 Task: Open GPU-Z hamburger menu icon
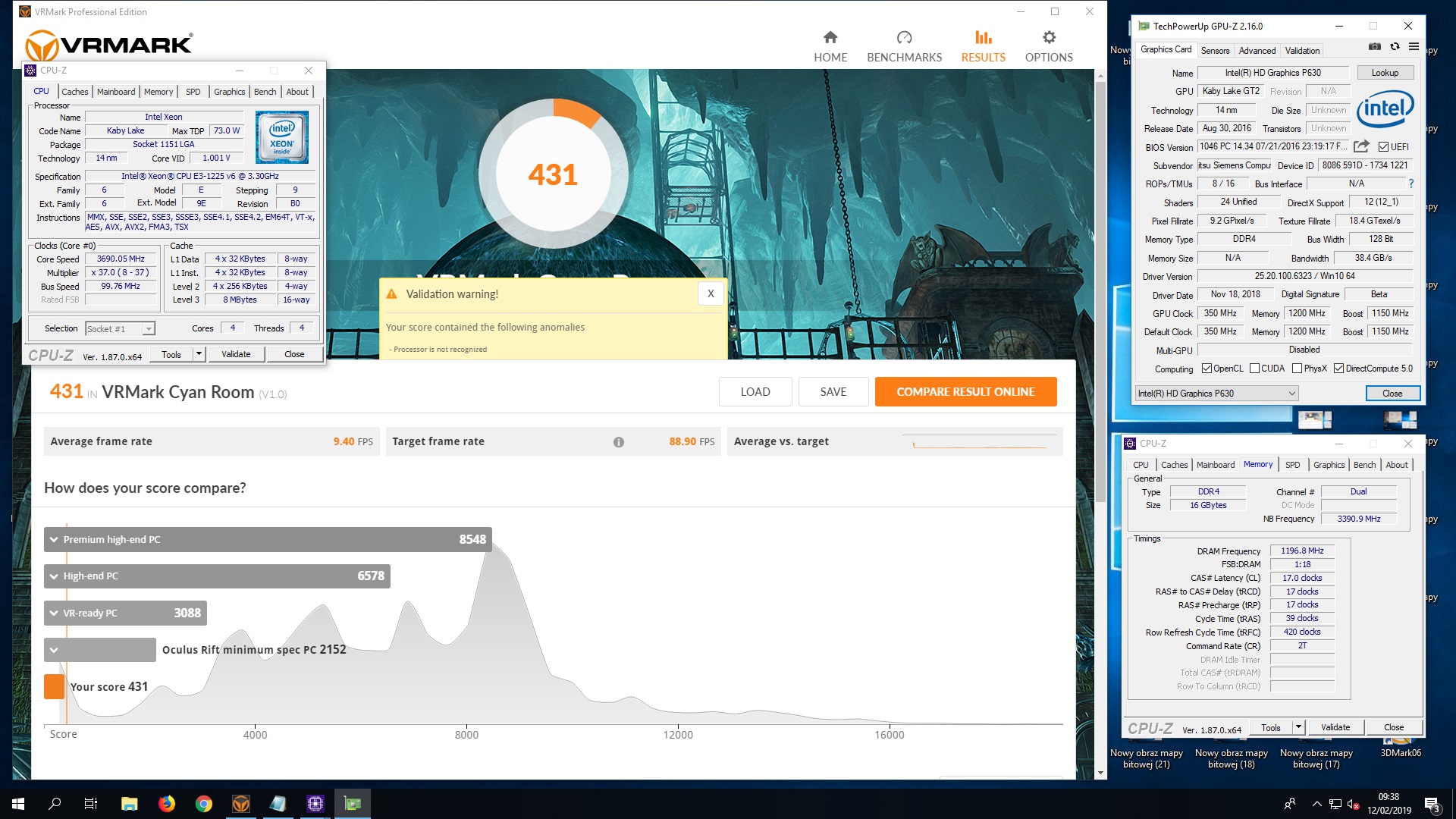[x=1414, y=46]
